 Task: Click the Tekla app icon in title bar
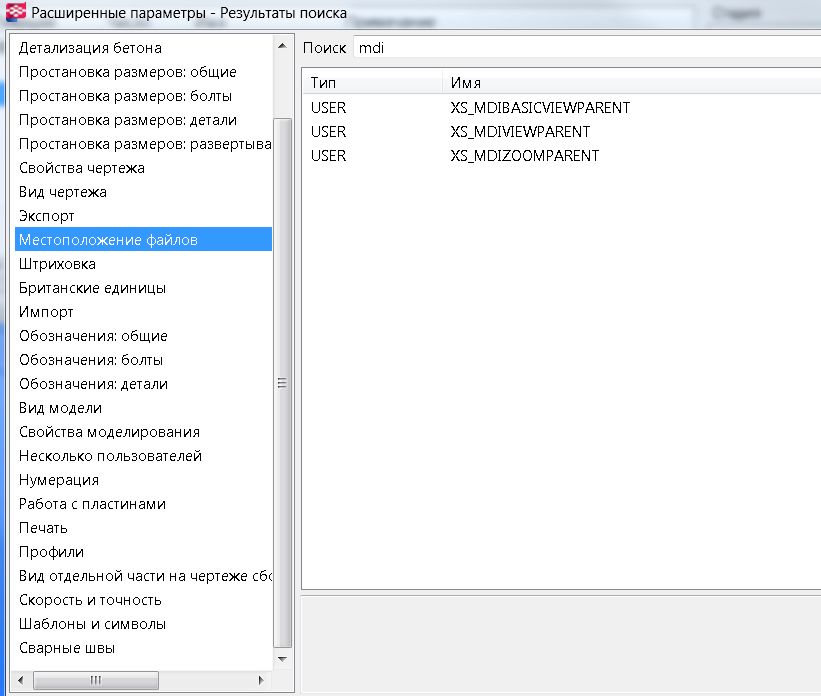tap(16, 14)
